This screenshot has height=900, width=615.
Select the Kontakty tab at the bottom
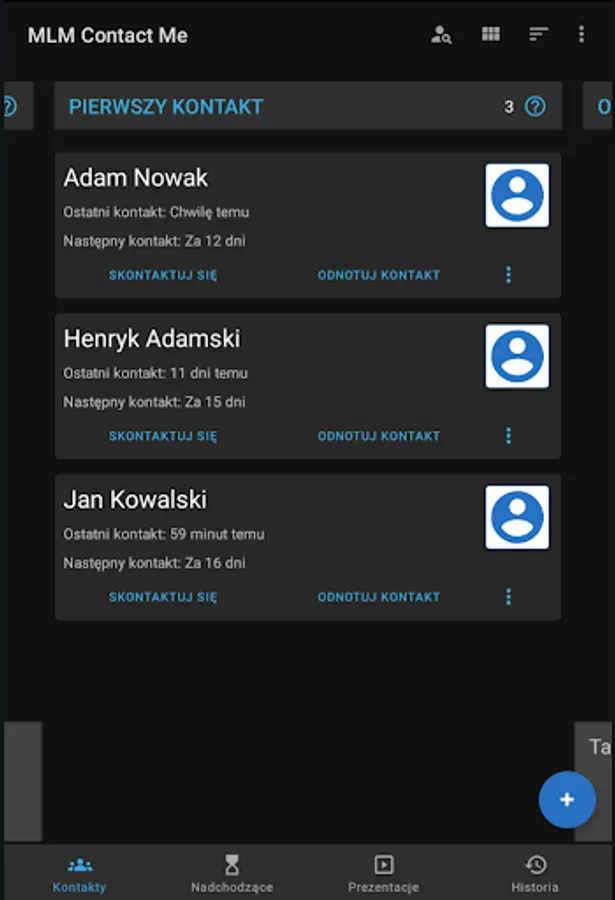(79, 870)
